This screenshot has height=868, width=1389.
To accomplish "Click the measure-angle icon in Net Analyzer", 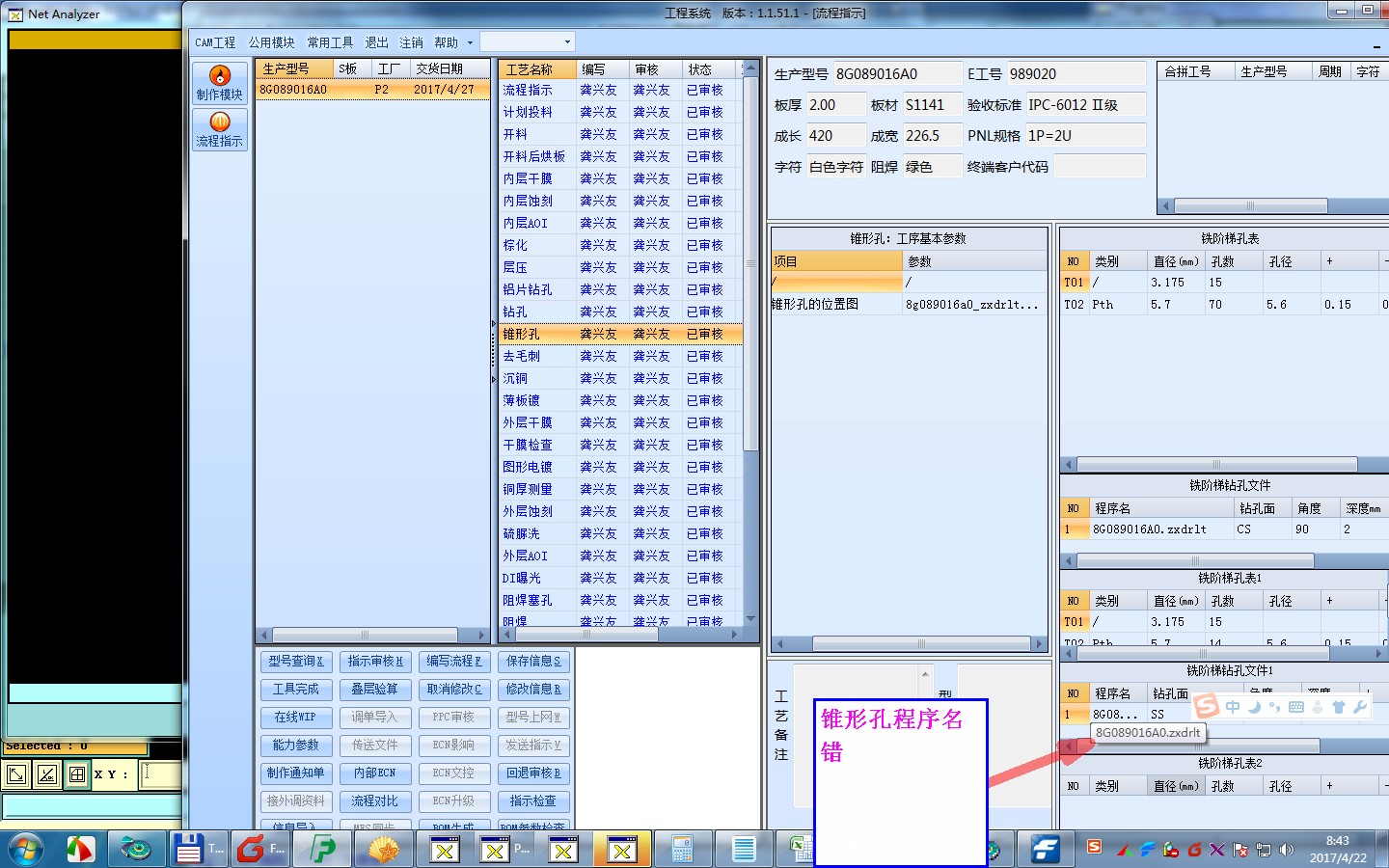I will [x=46, y=774].
